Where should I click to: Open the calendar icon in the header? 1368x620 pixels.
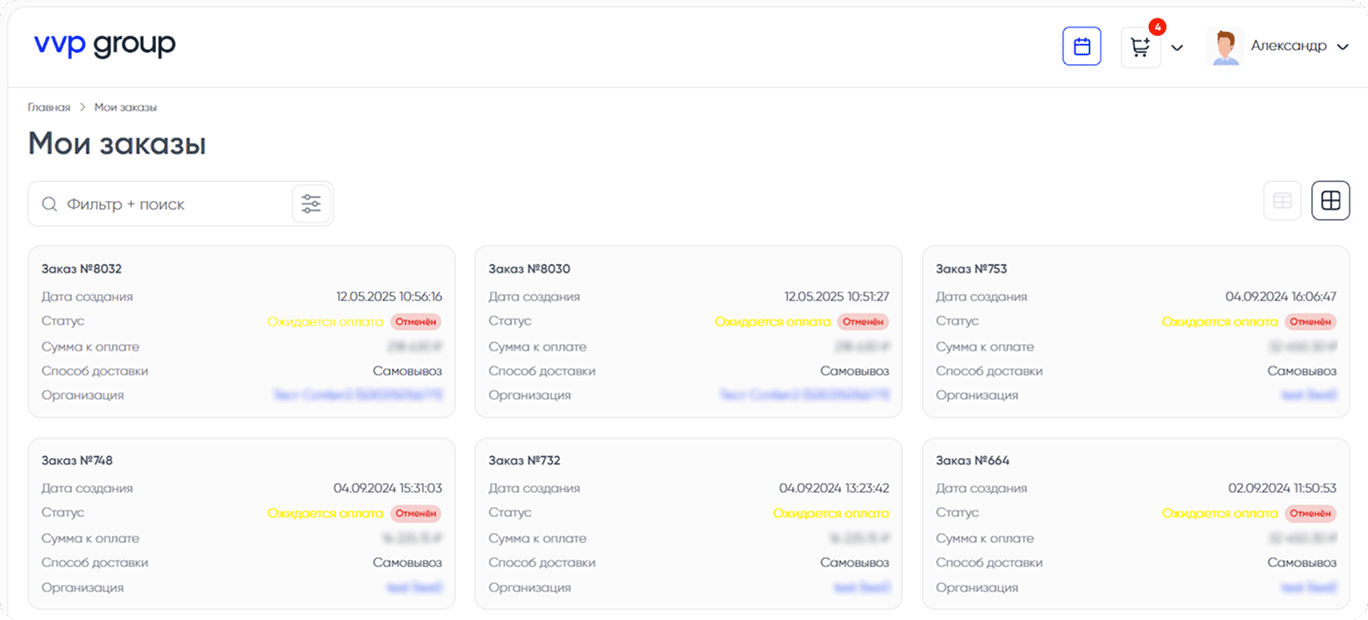(1082, 45)
